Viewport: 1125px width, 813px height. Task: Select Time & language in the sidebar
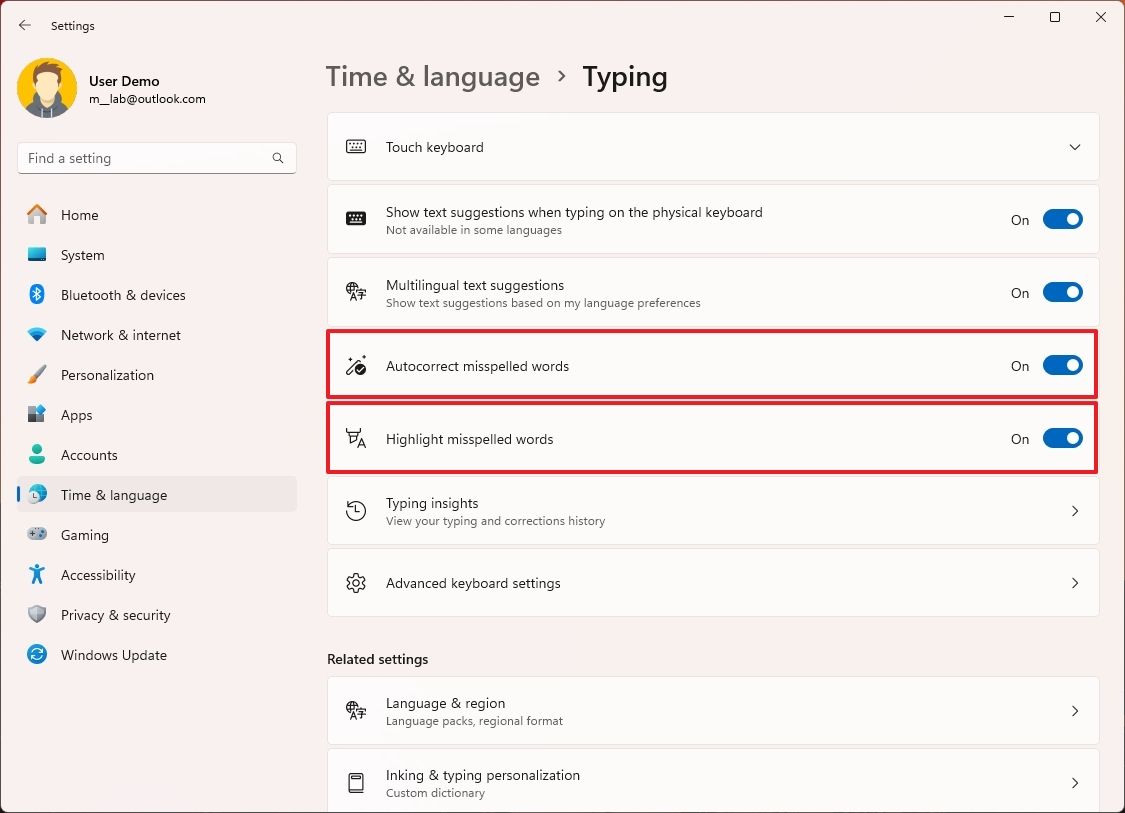pos(114,494)
